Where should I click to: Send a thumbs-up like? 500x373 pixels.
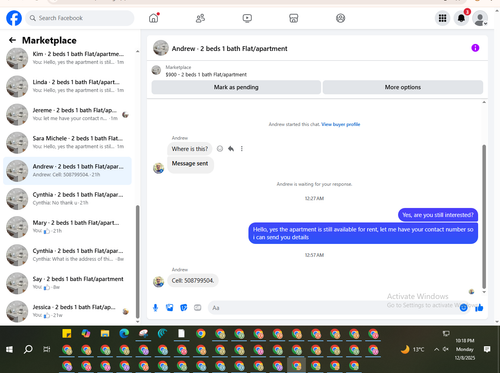(479, 308)
